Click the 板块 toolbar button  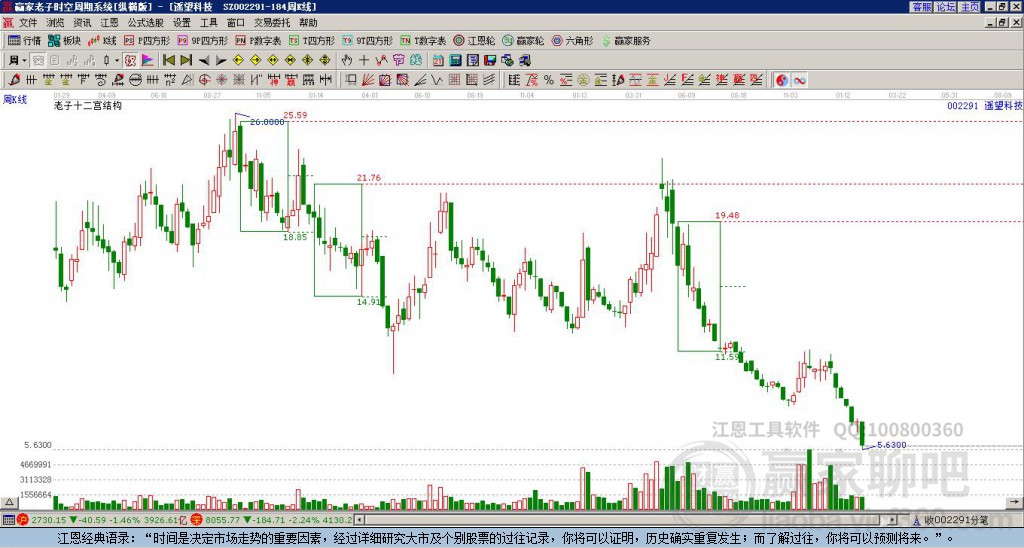[x=64, y=40]
